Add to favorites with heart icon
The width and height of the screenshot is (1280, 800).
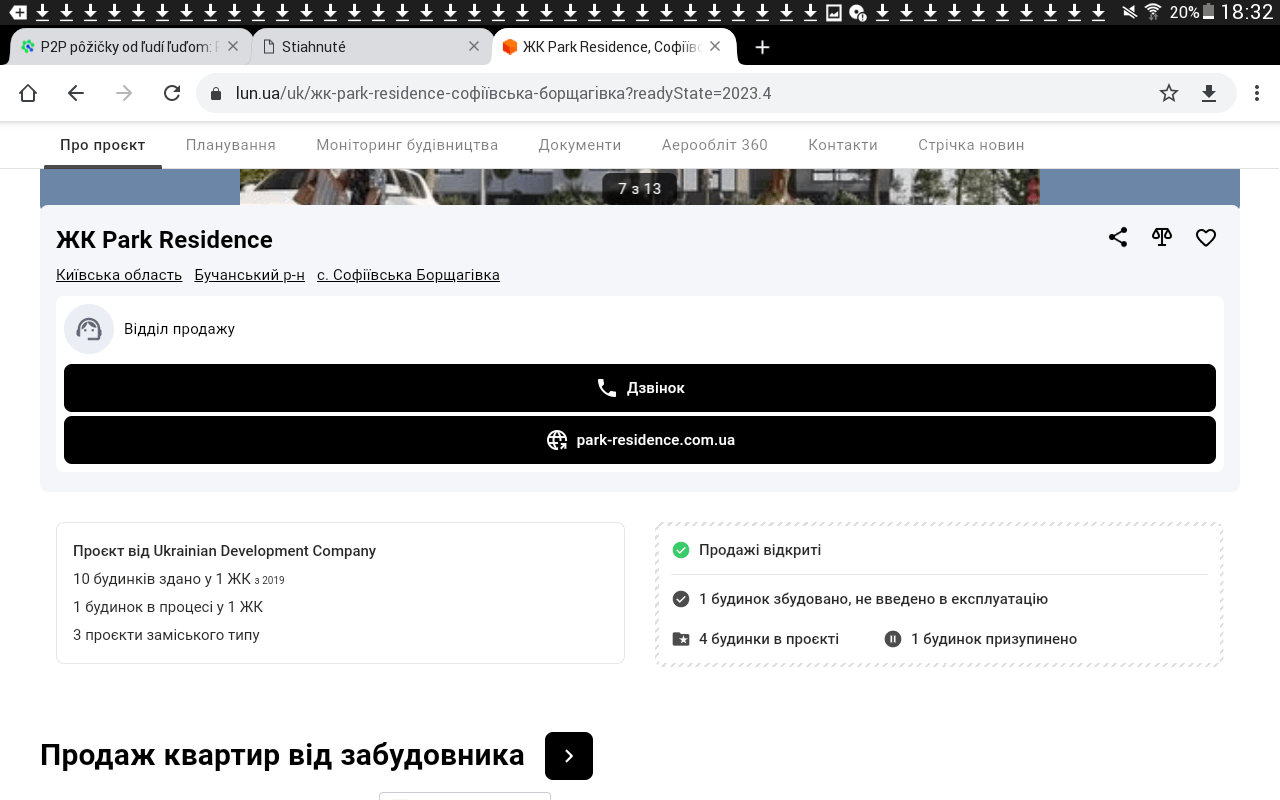[1206, 238]
